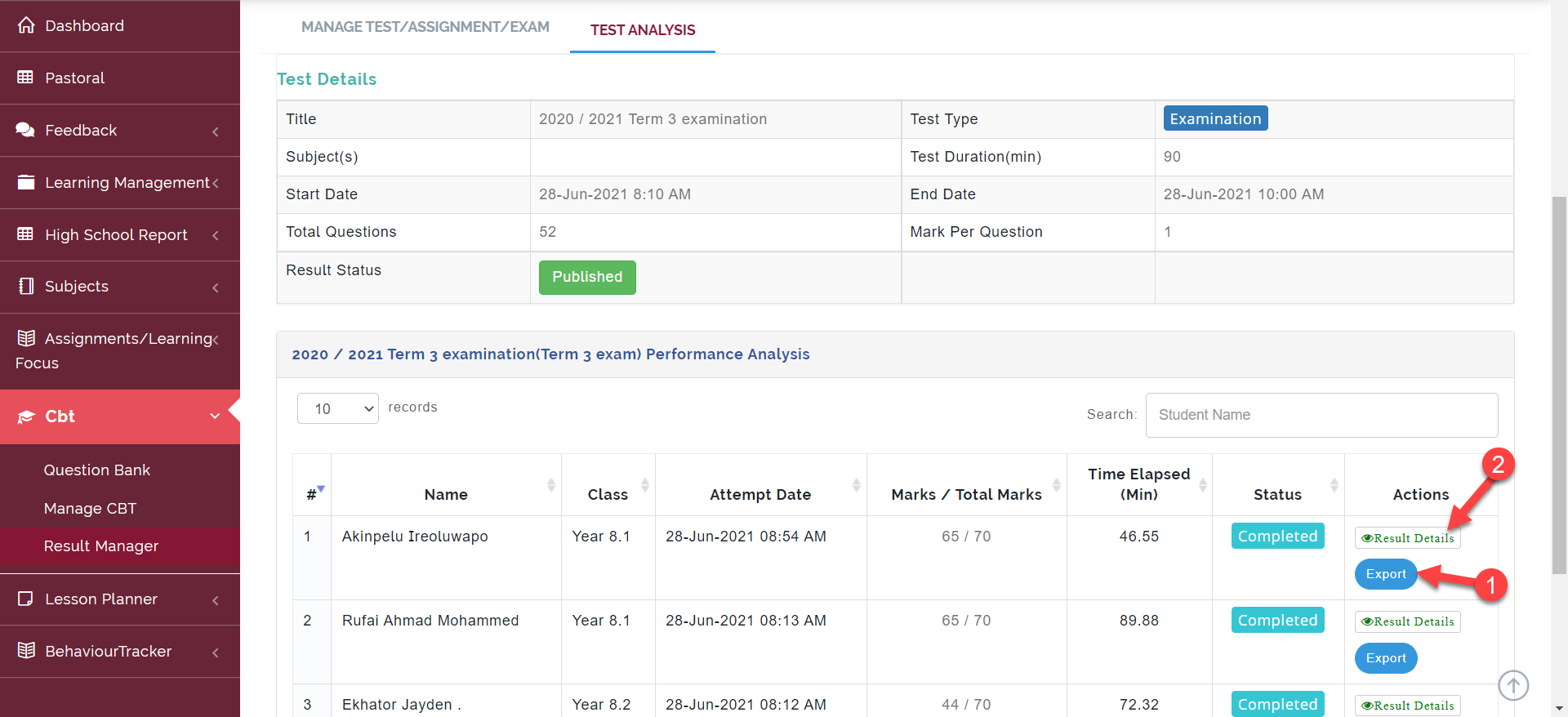Open the Dashboard menu item
Image resolution: width=1568 pixels, height=717 pixels.
pyautogui.click(x=120, y=25)
